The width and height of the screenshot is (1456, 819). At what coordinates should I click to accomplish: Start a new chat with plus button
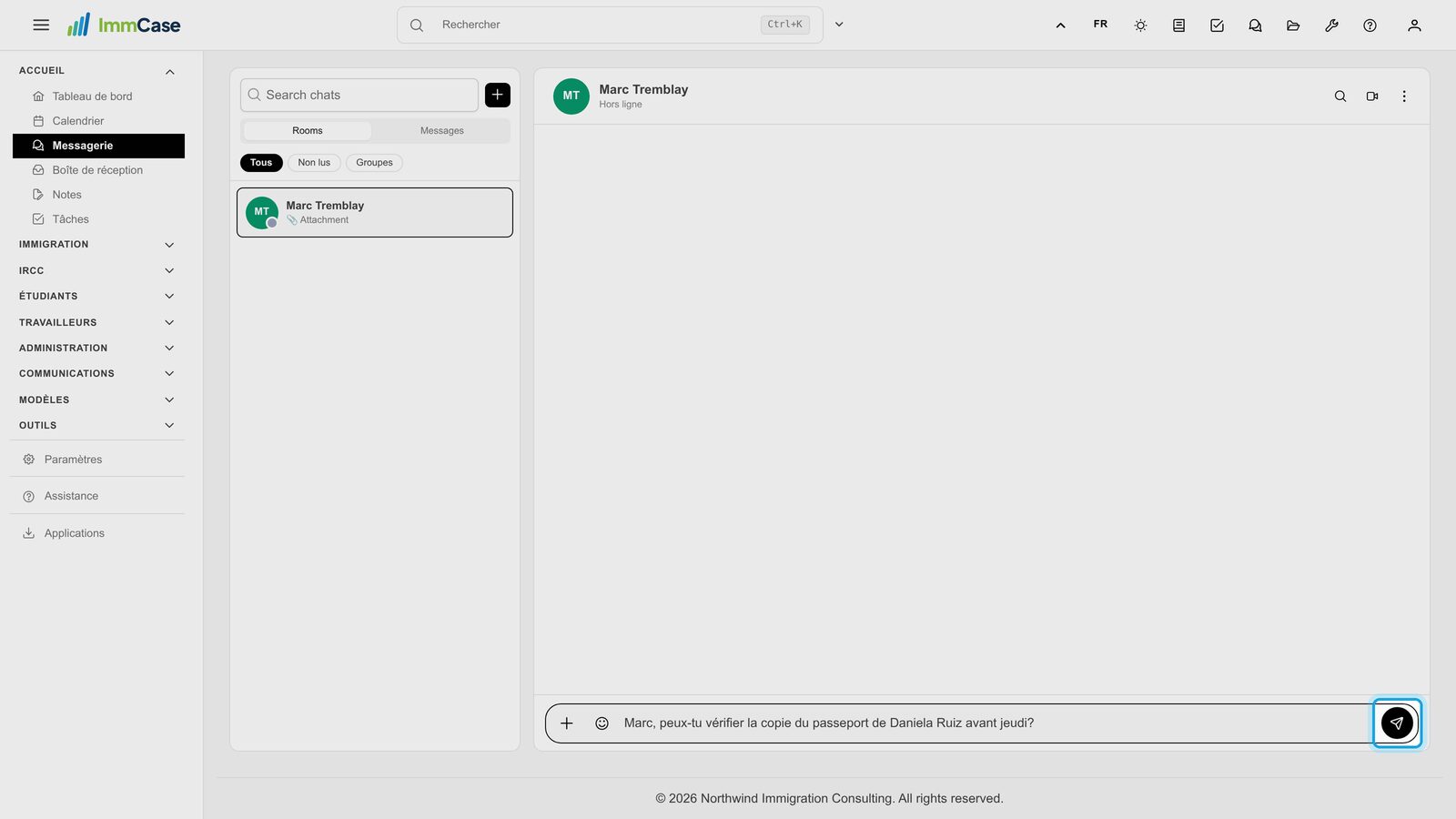point(498,95)
